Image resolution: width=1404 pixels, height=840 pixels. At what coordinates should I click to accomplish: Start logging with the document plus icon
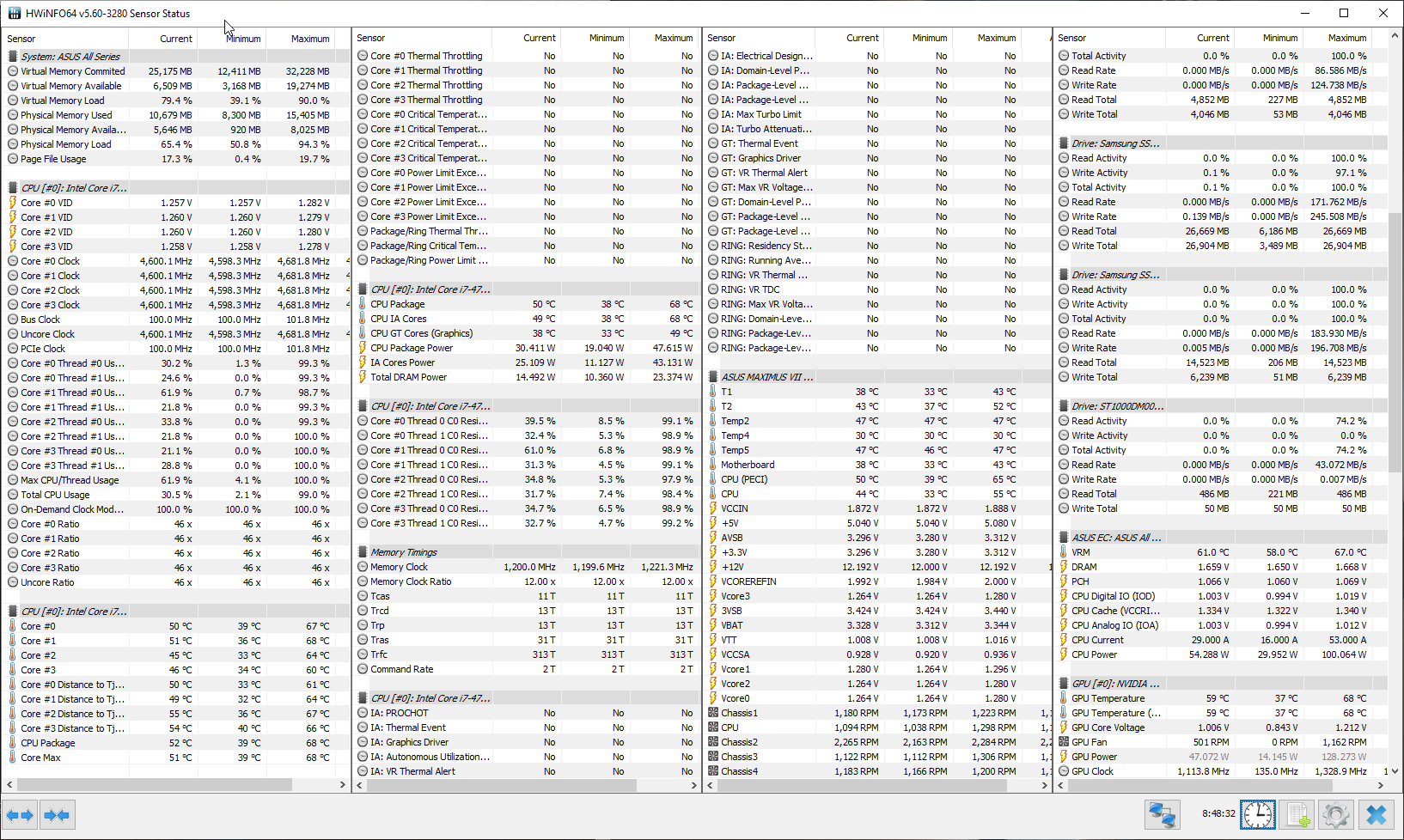1297,814
